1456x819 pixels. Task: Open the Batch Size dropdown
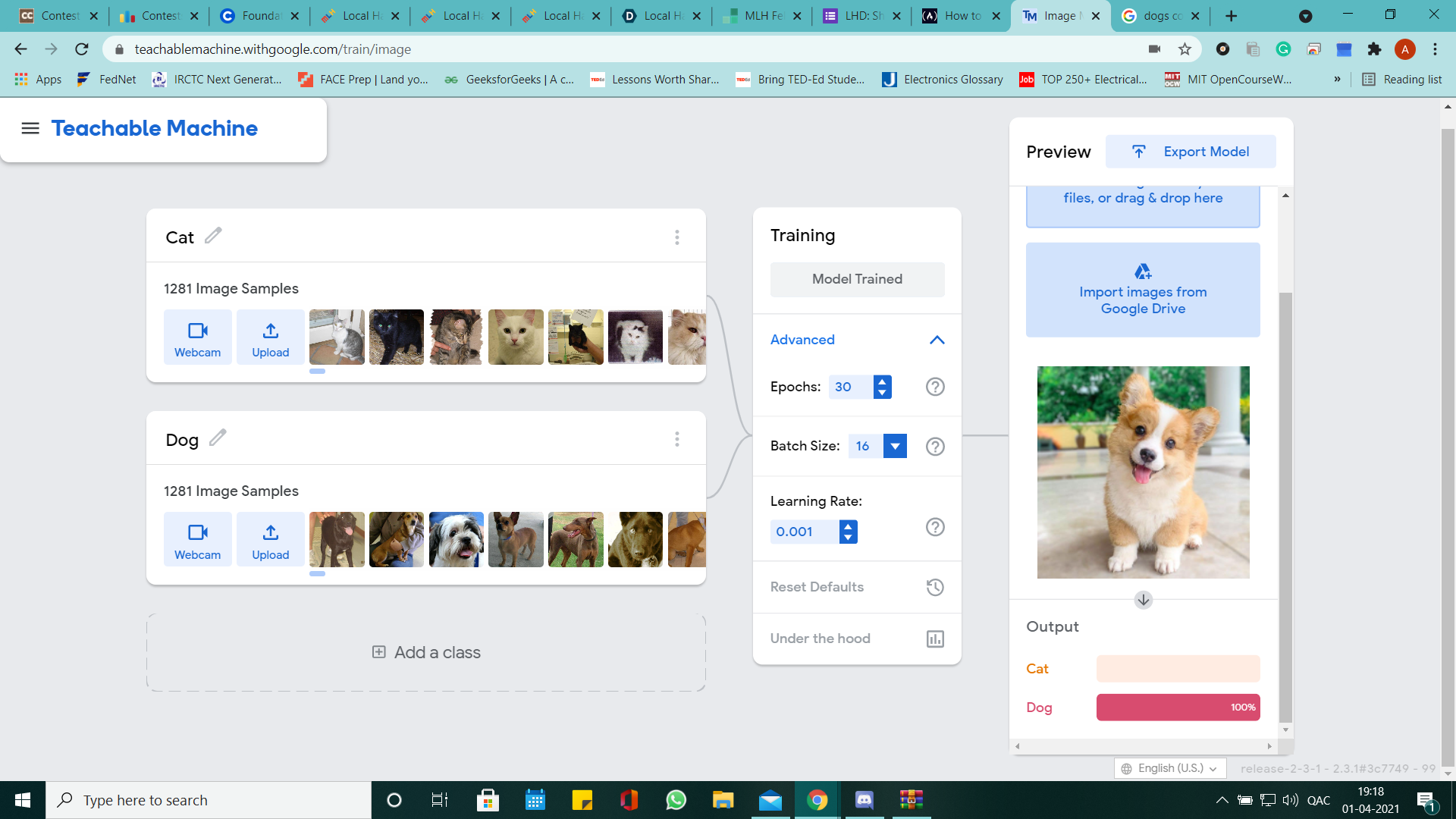895,446
